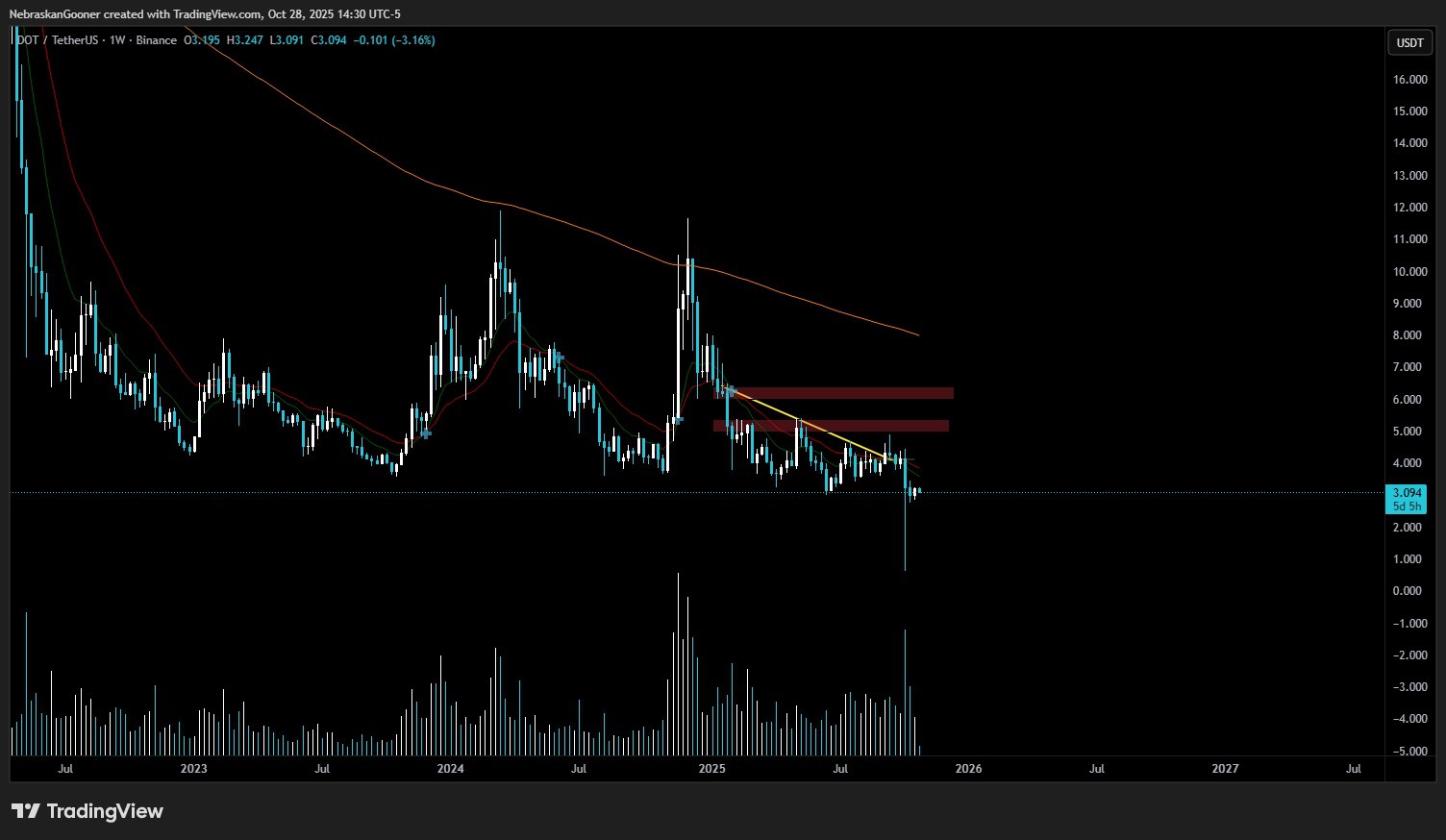Image resolution: width=1446 pixels, height=840 pixels.
Task: Click the TradingView logo icon
Action: 26,811
